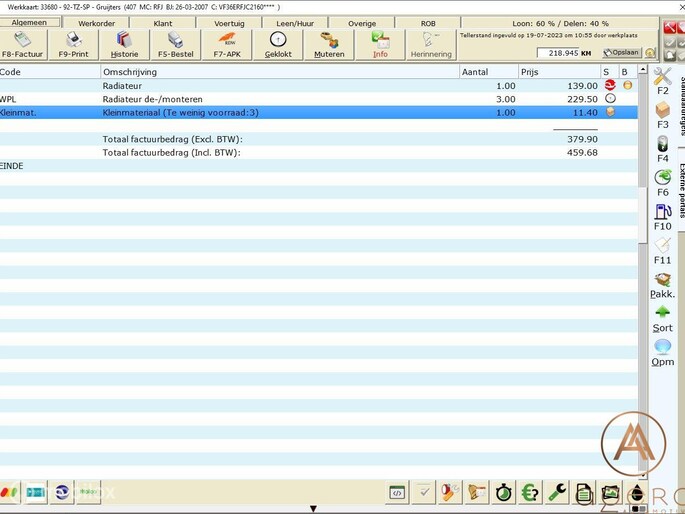
Task: Print the work order with F9-Print
Action: (x=74, y=44)
